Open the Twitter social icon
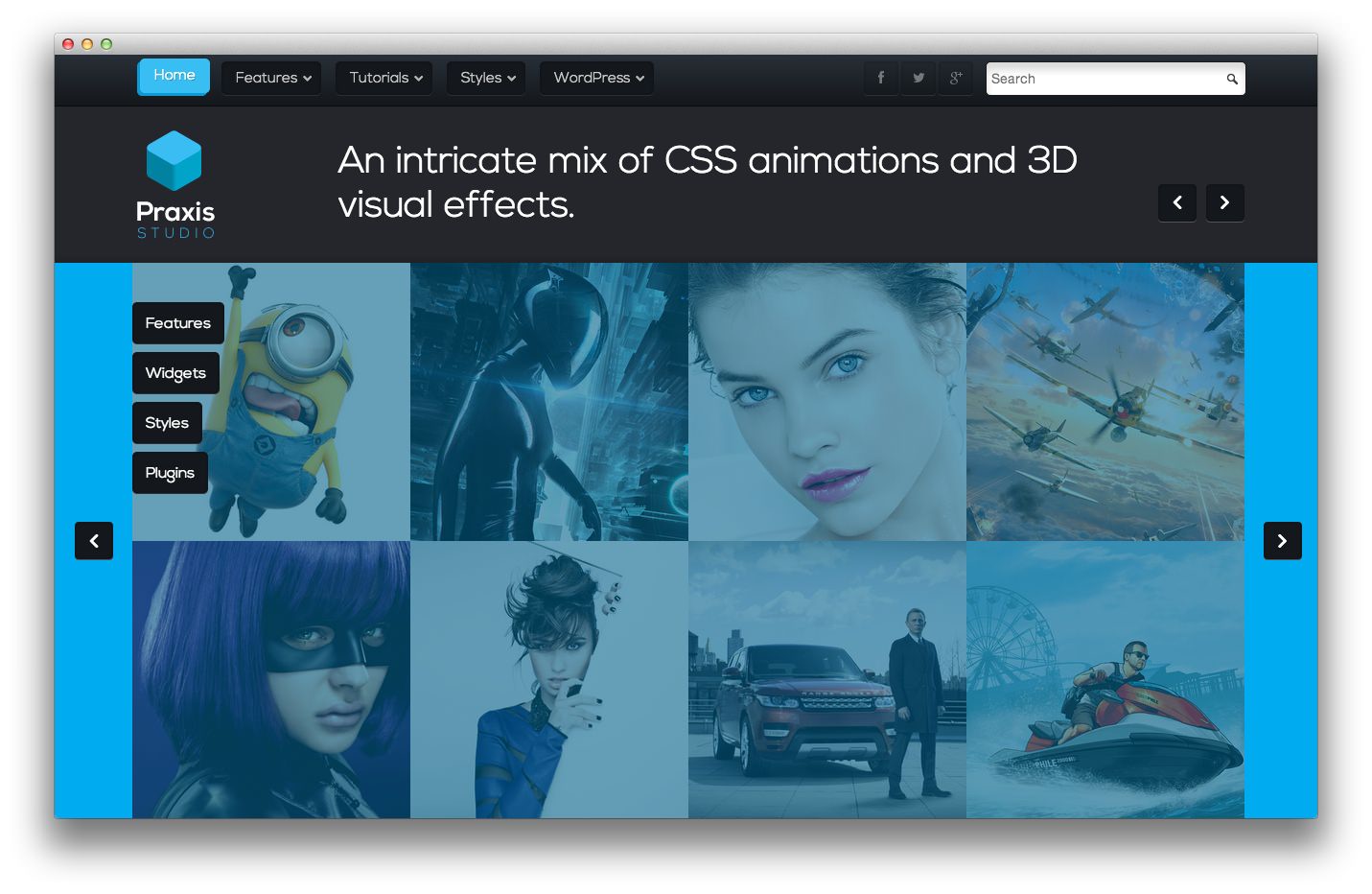Screen dimensions: 1372x894 (919, 78)
